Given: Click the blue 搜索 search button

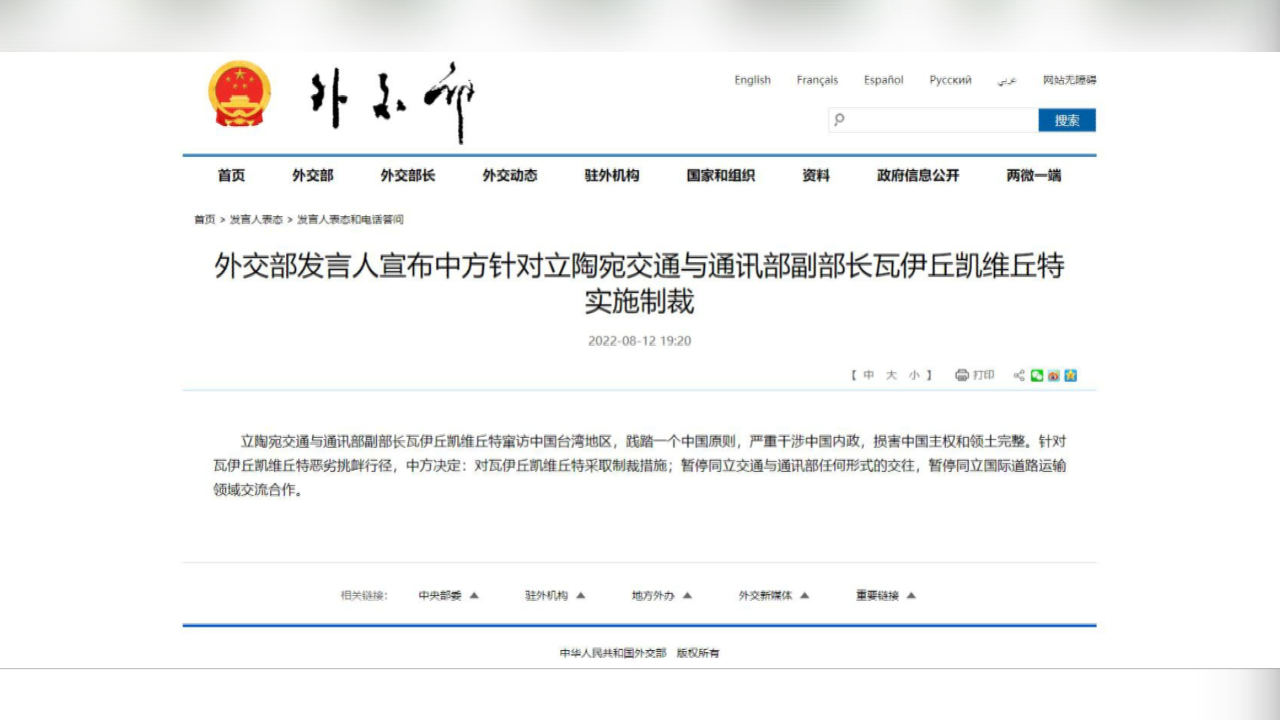Looking at the screenshot, I should pyautogui.click(x=1067, y=120).
